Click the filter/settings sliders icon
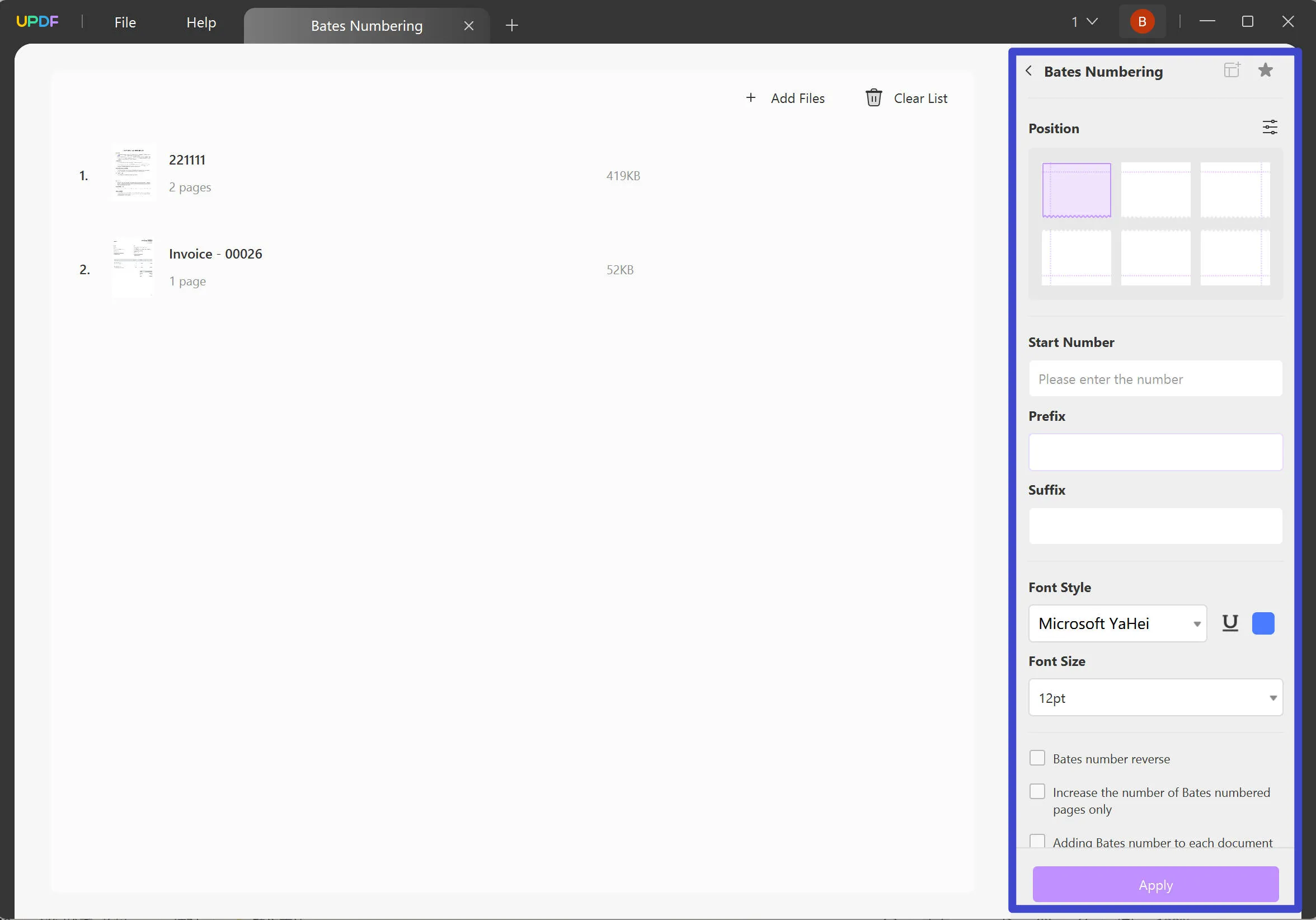This screenshot has height=920, width=1316. [1270, 127]
